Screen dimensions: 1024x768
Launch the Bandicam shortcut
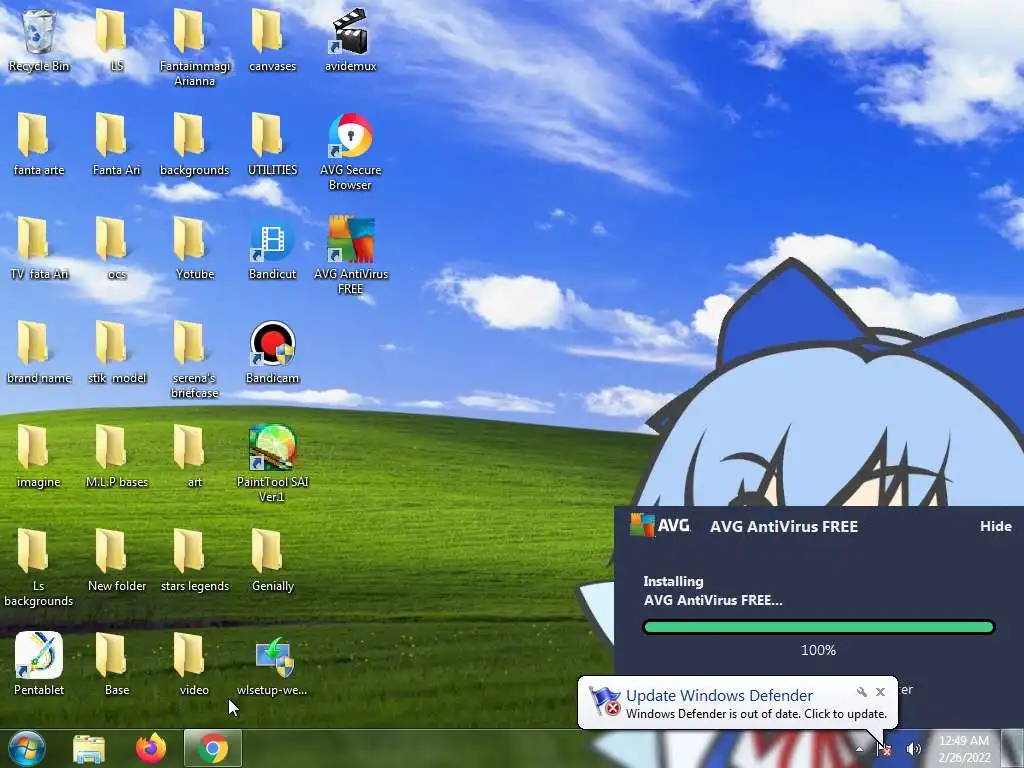pos(272,352)
